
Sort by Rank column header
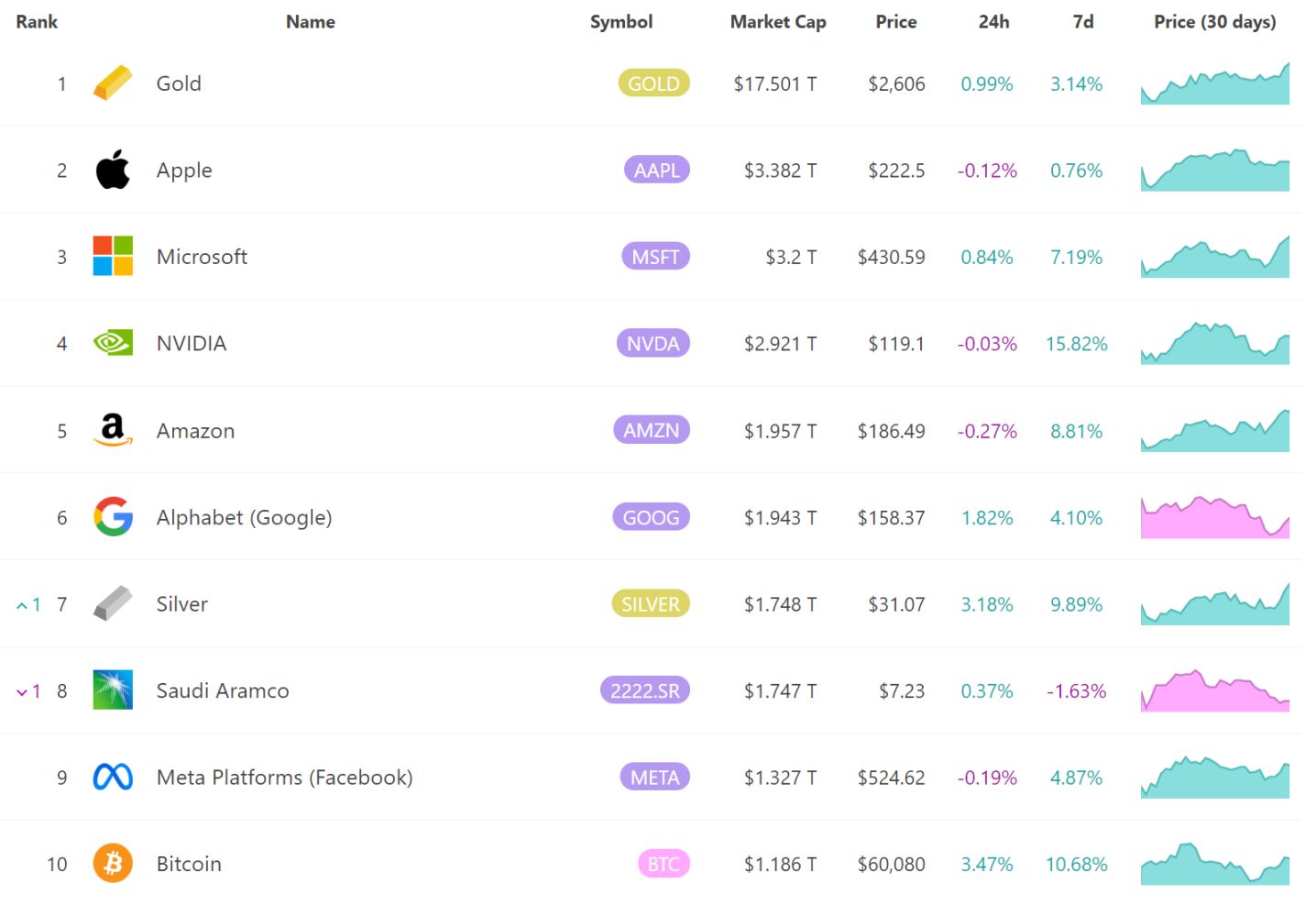tap(37, 22)
